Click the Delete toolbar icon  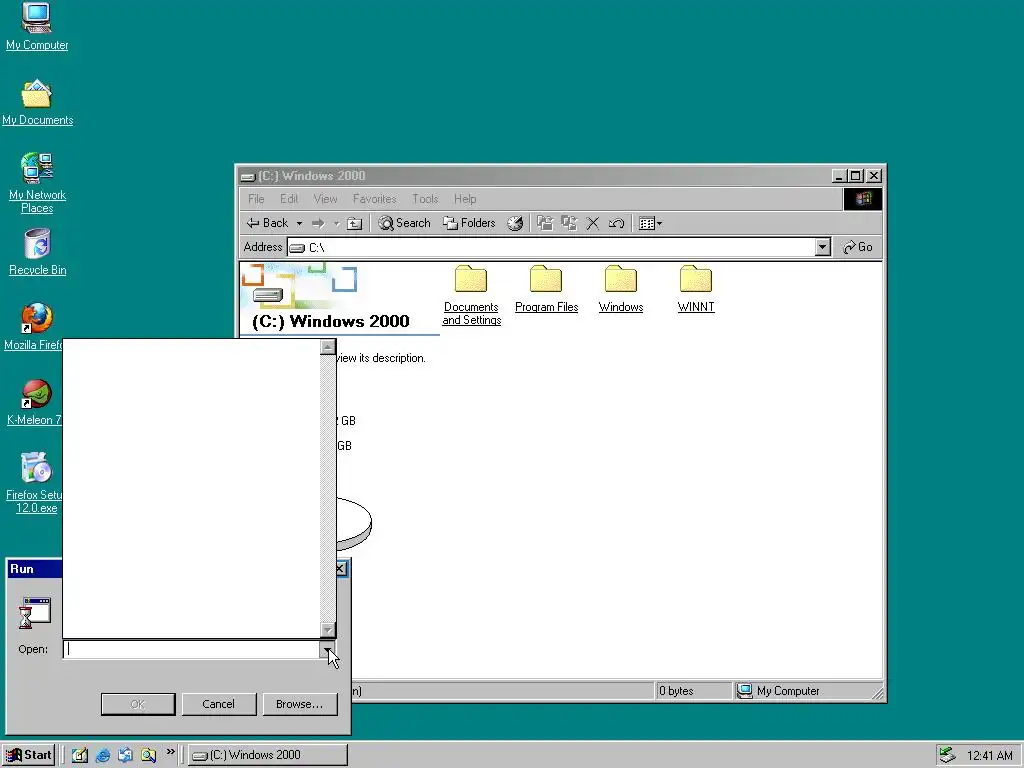point(592,223)
